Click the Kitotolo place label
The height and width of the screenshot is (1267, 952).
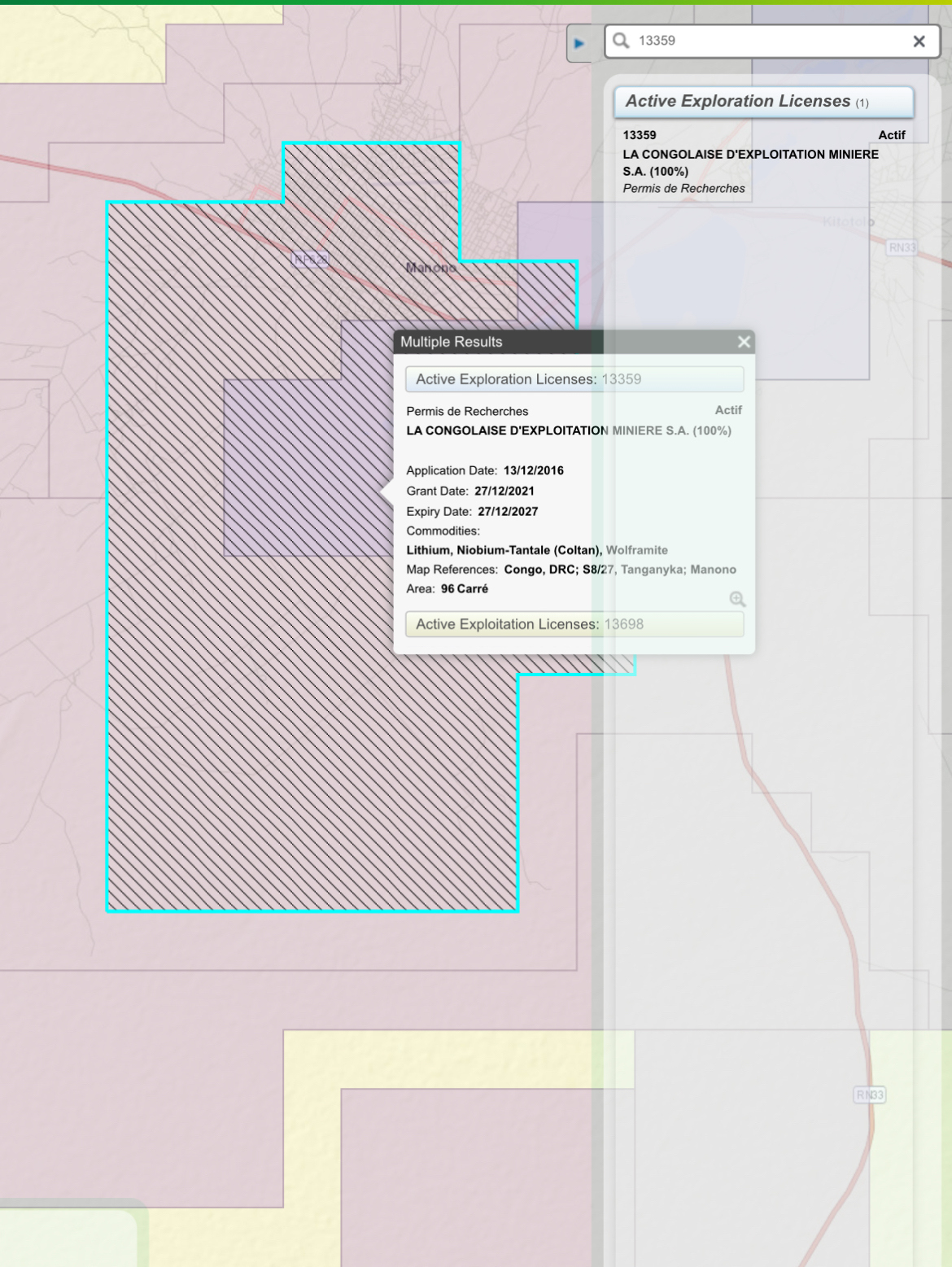click(x=848, y=222)
